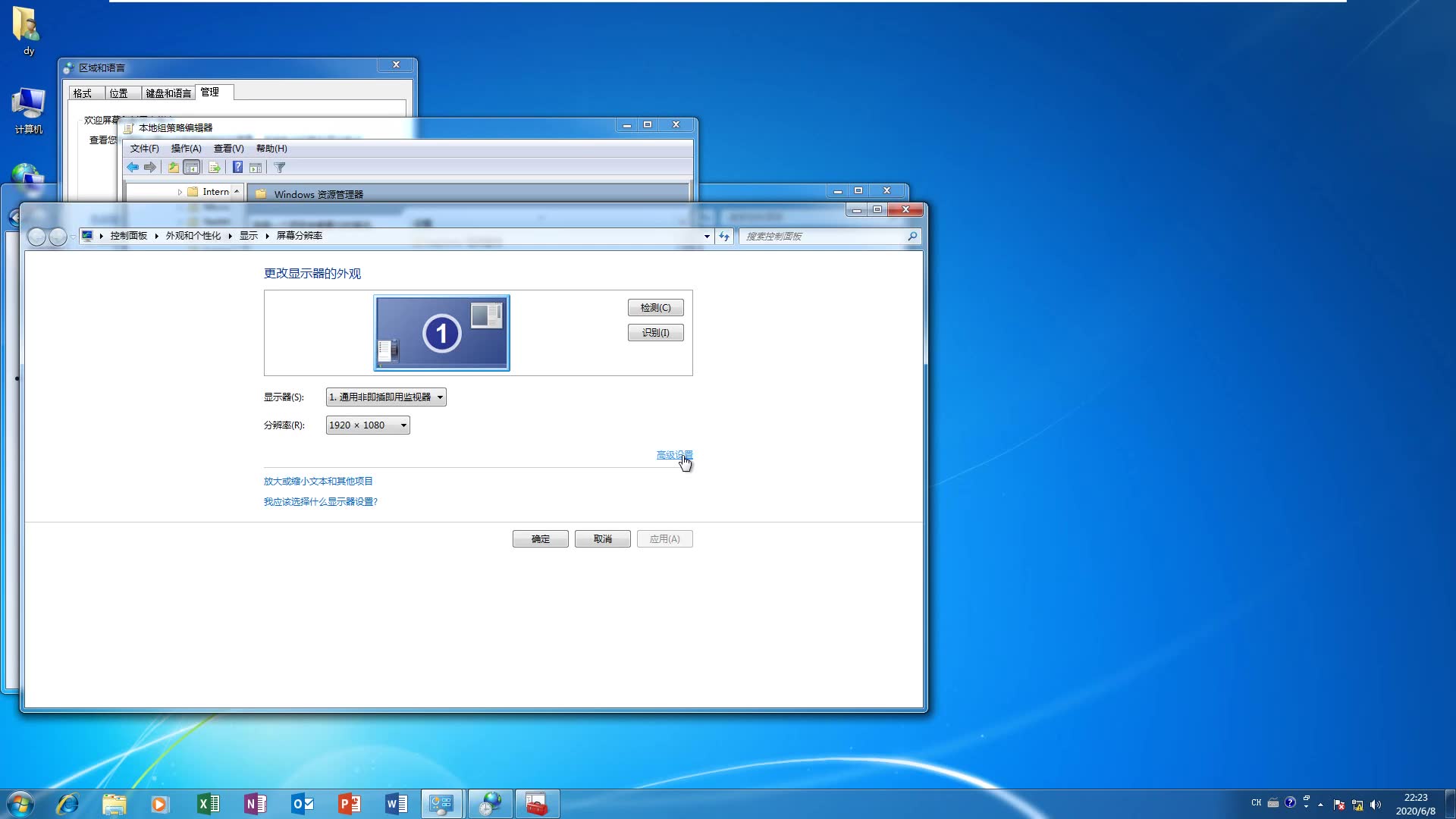1456x819 pixels.
Task: Click the 外观和个性化 breadcrumb segment
Action: pyautogui.click(x=193, y=236)
